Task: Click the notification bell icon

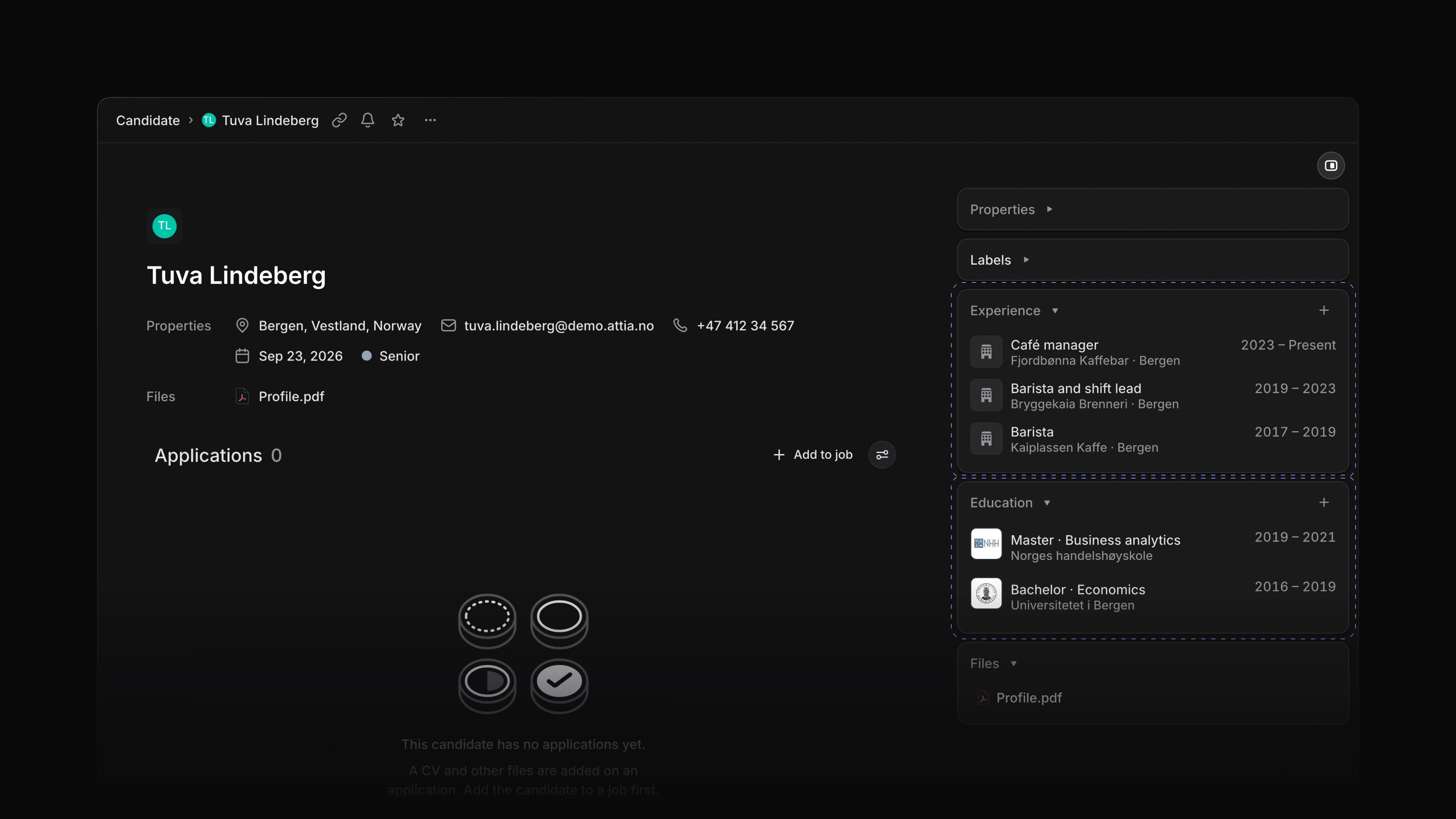Action: [x=367, y=120]
